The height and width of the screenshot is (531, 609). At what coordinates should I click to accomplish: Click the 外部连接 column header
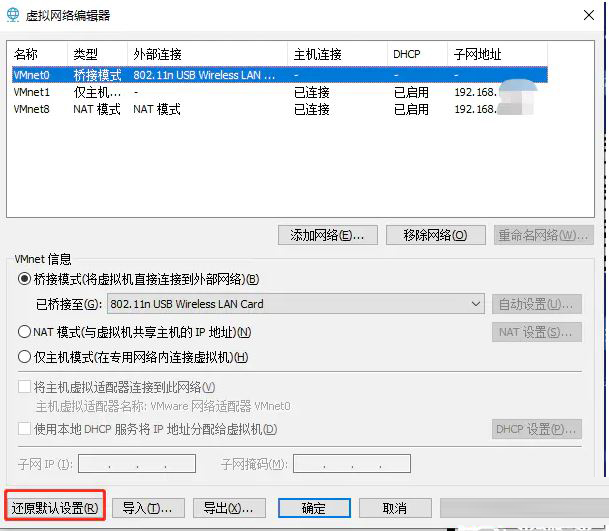pyautogui.click(x=207, y=54)
